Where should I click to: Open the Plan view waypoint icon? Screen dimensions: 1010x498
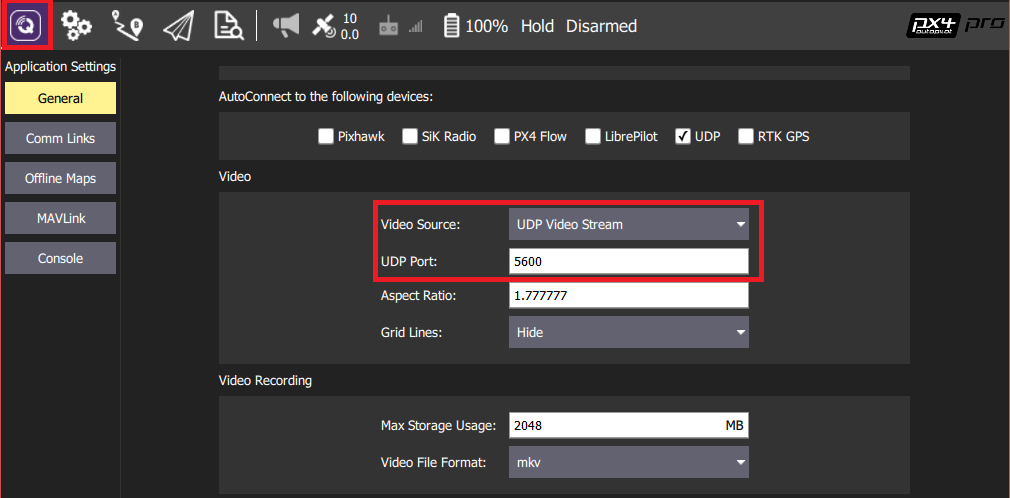[127, 26]
